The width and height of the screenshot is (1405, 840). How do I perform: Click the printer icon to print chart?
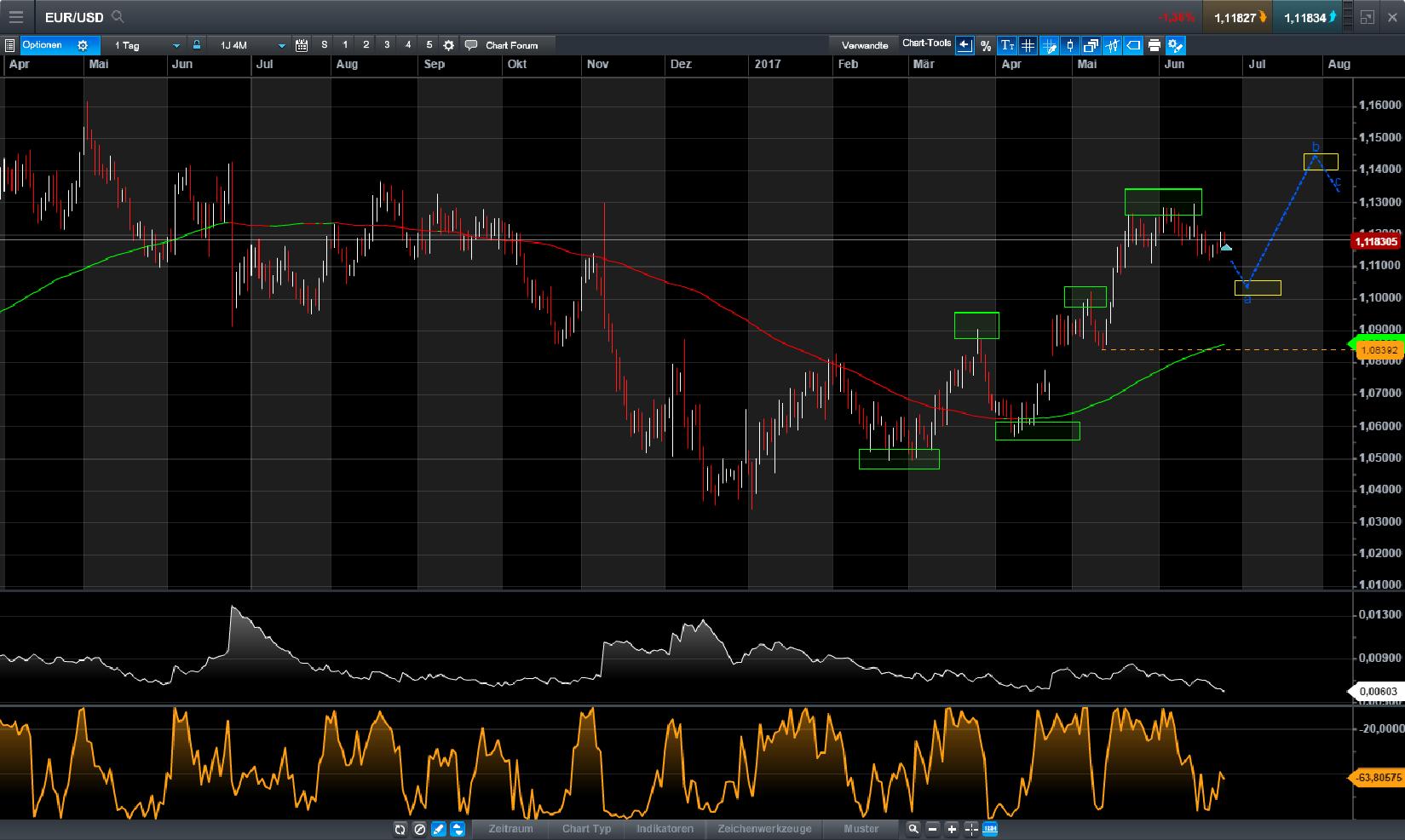pos(1155,45)
